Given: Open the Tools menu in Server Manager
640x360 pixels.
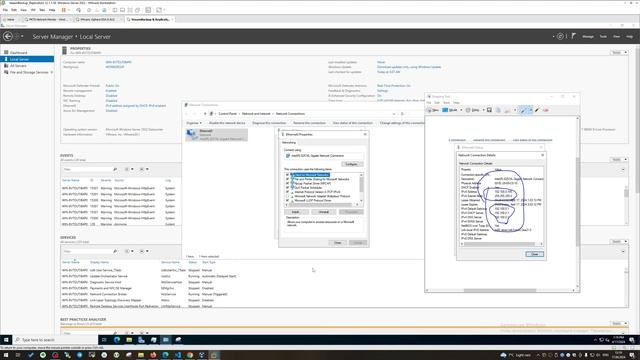Looking at the screenshot, I should click(x=603, y=36).
